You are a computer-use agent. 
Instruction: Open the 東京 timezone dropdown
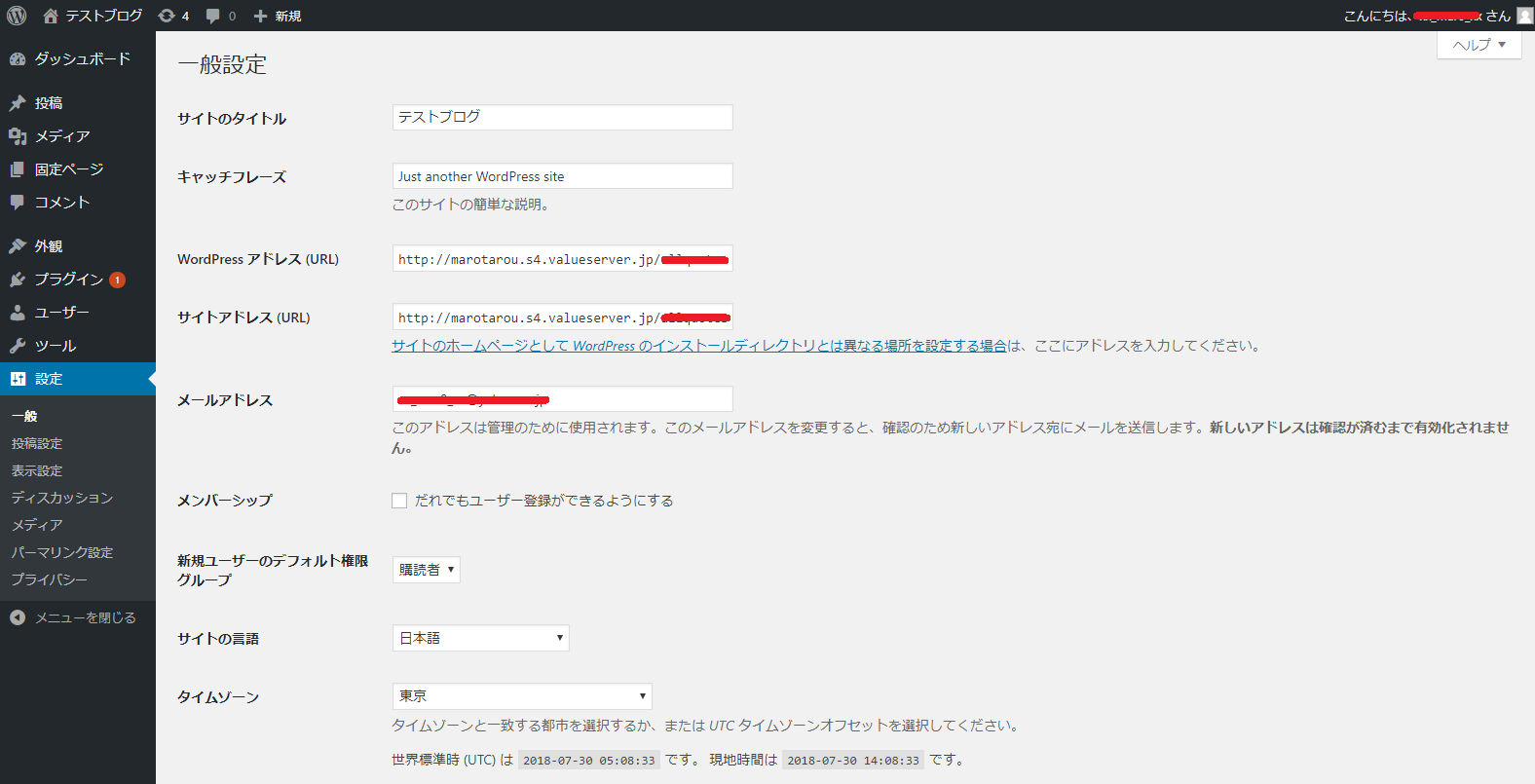point(521,696)
